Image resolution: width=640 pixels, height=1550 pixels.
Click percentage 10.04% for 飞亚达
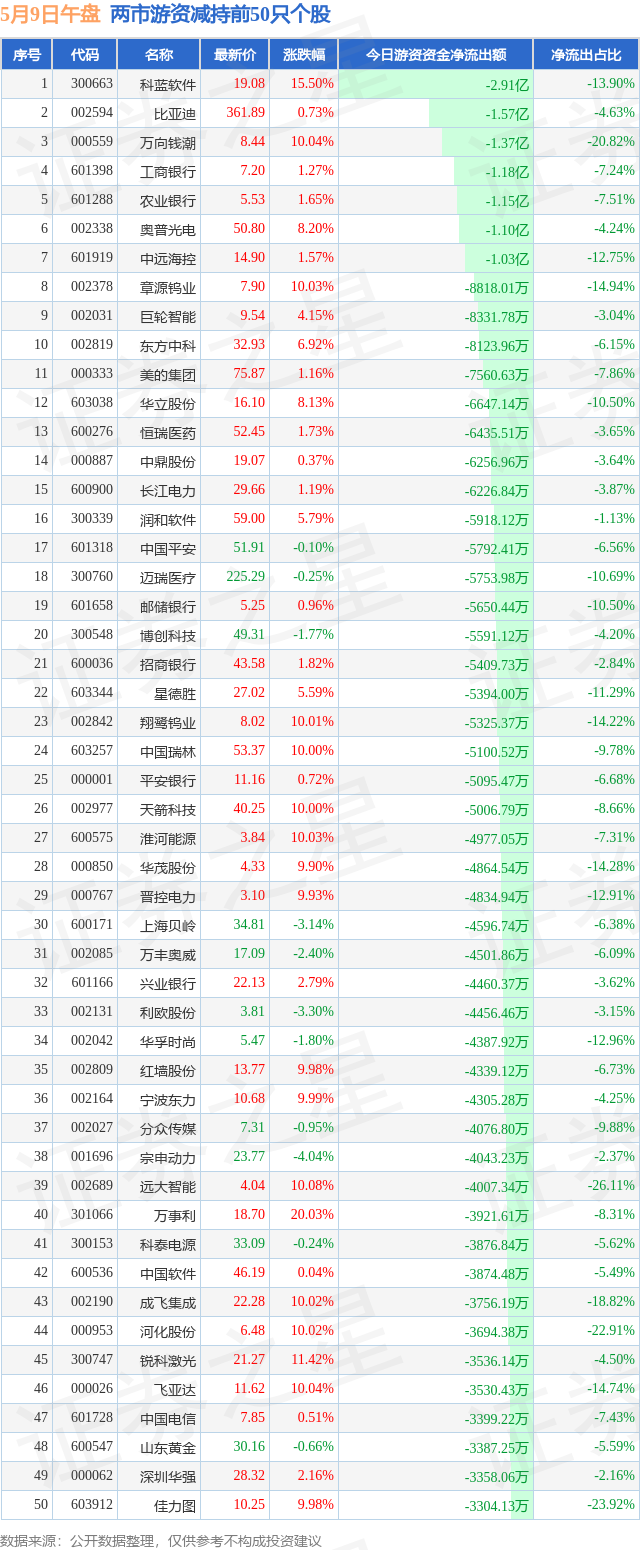pos(313,1389)
